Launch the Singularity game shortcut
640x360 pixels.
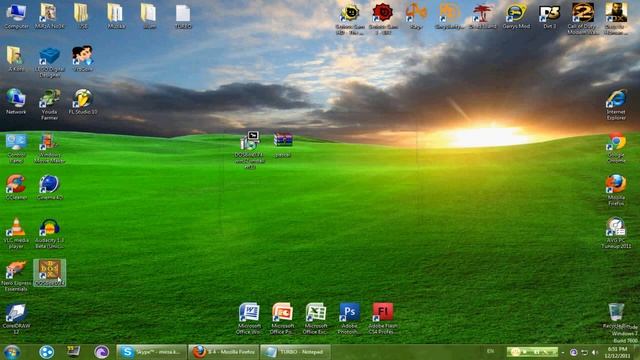[x=449, y=16]
